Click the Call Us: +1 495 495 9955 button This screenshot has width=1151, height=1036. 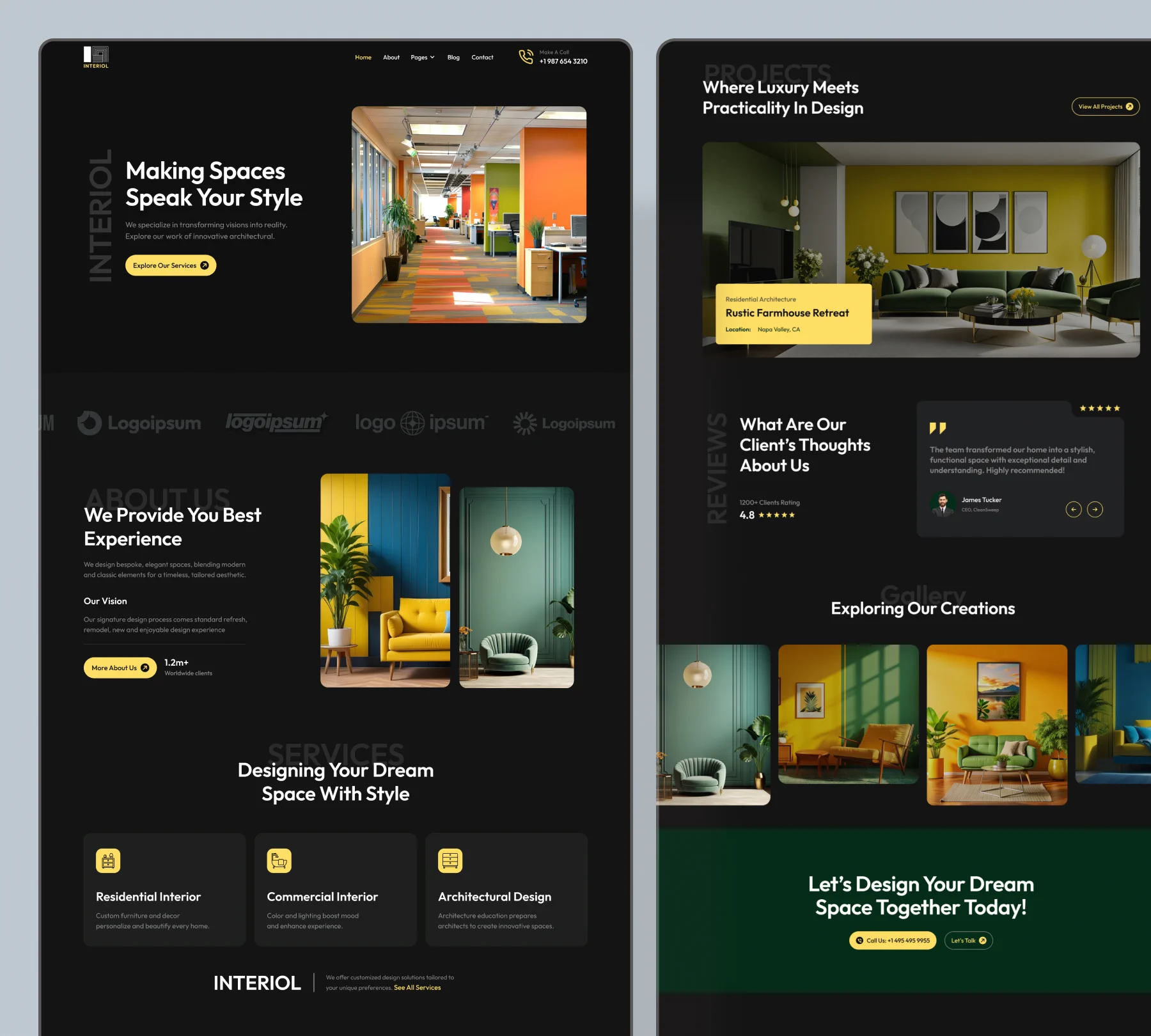pyautogui.click(x=893, y=941)
